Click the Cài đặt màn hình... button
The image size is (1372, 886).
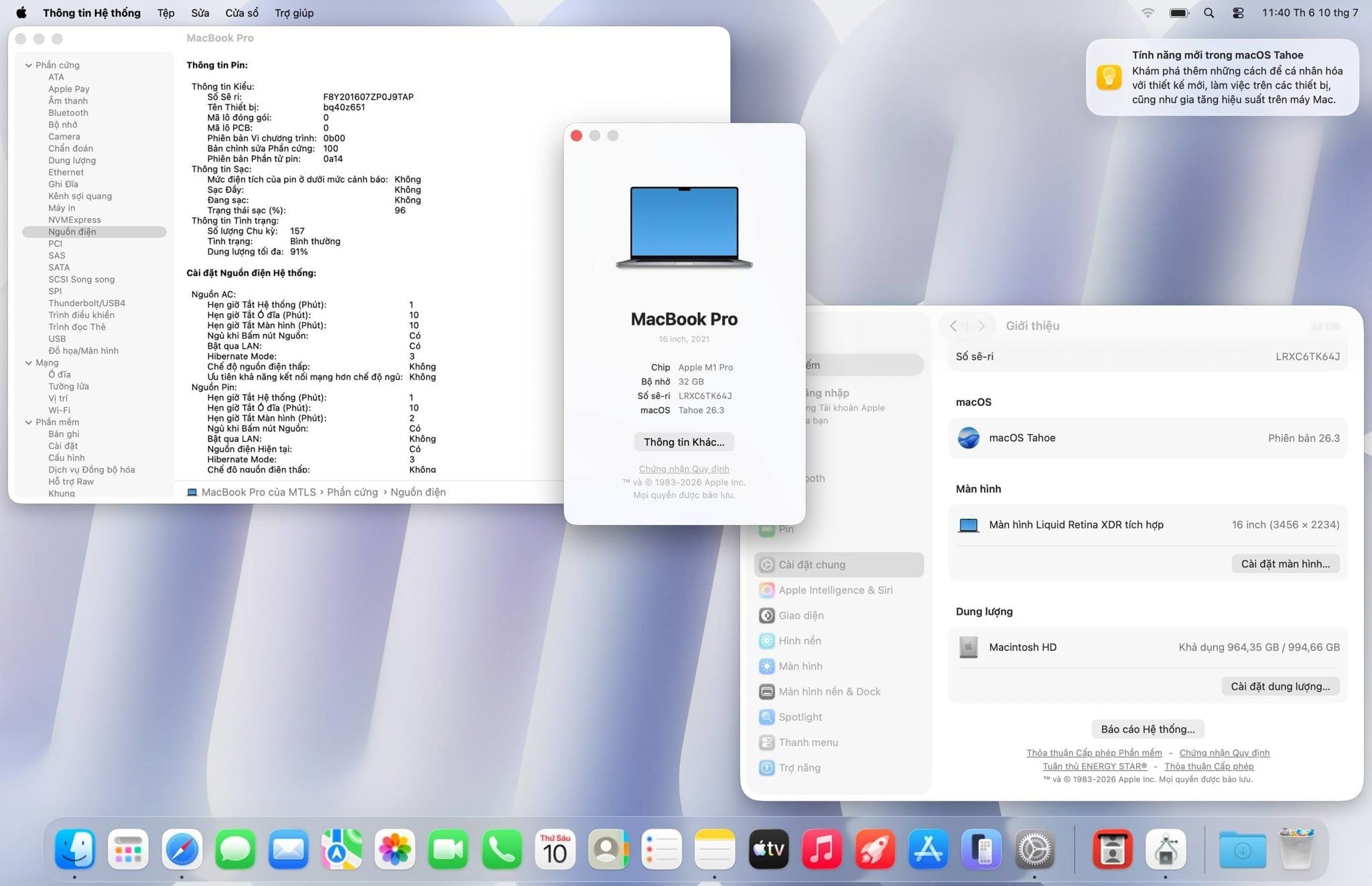1286,564
